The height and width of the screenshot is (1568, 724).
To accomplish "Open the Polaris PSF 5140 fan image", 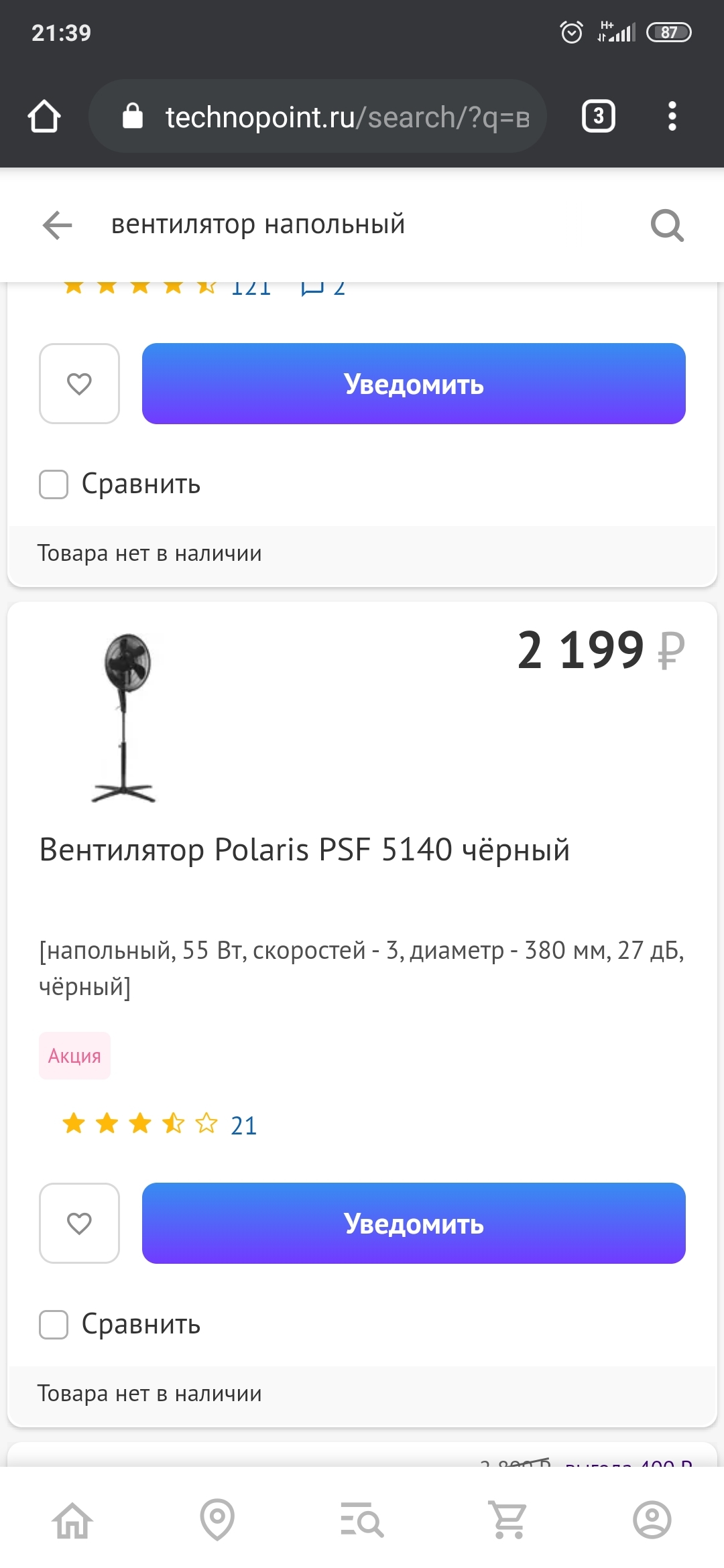I will coord(125,718).
